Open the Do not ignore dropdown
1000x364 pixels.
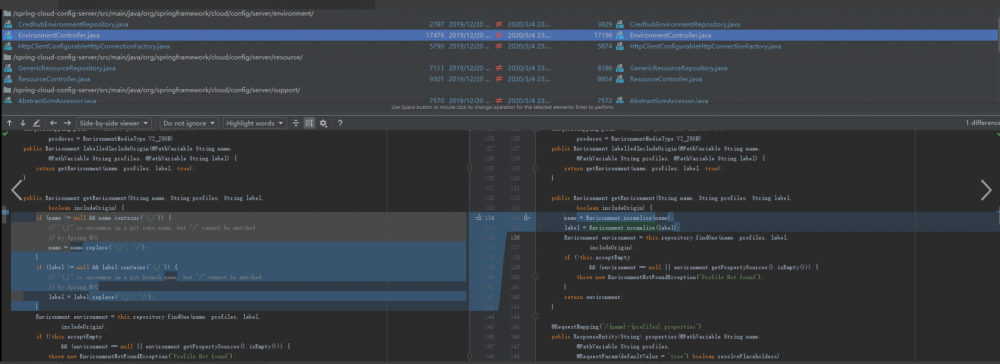[x=188, y=123]
